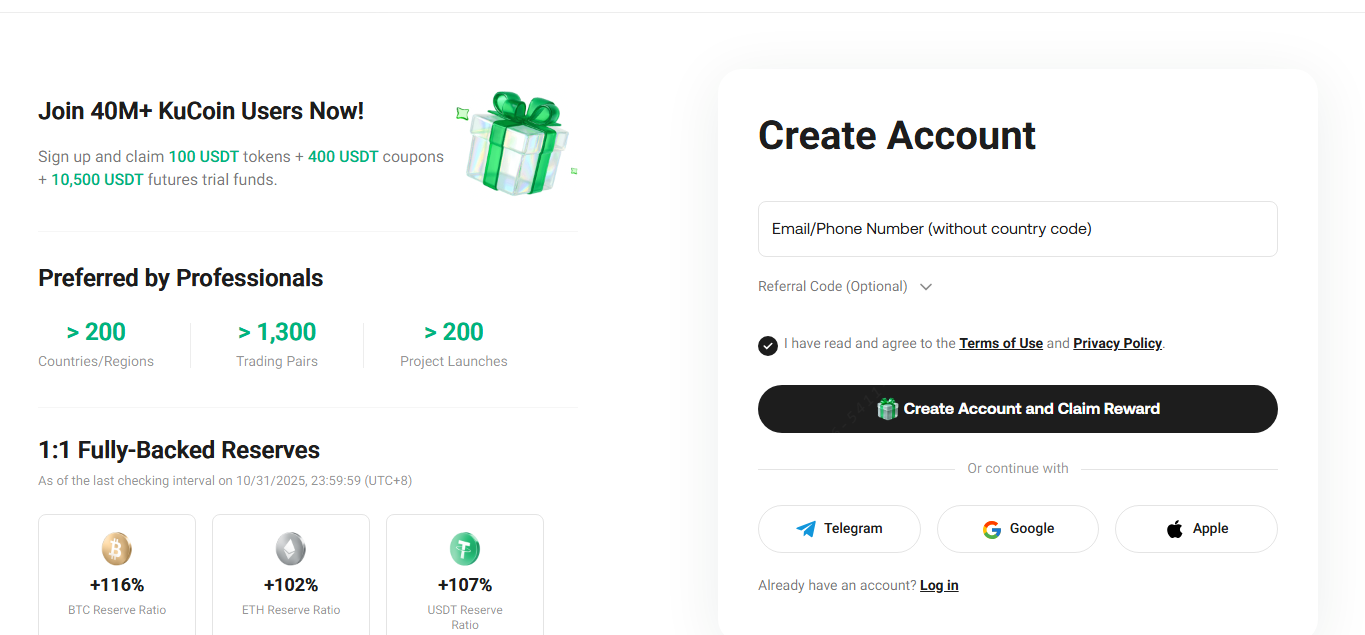Click the Apple logo icon
This screenshot has height=635, width=1365.
coord(1175,529)
